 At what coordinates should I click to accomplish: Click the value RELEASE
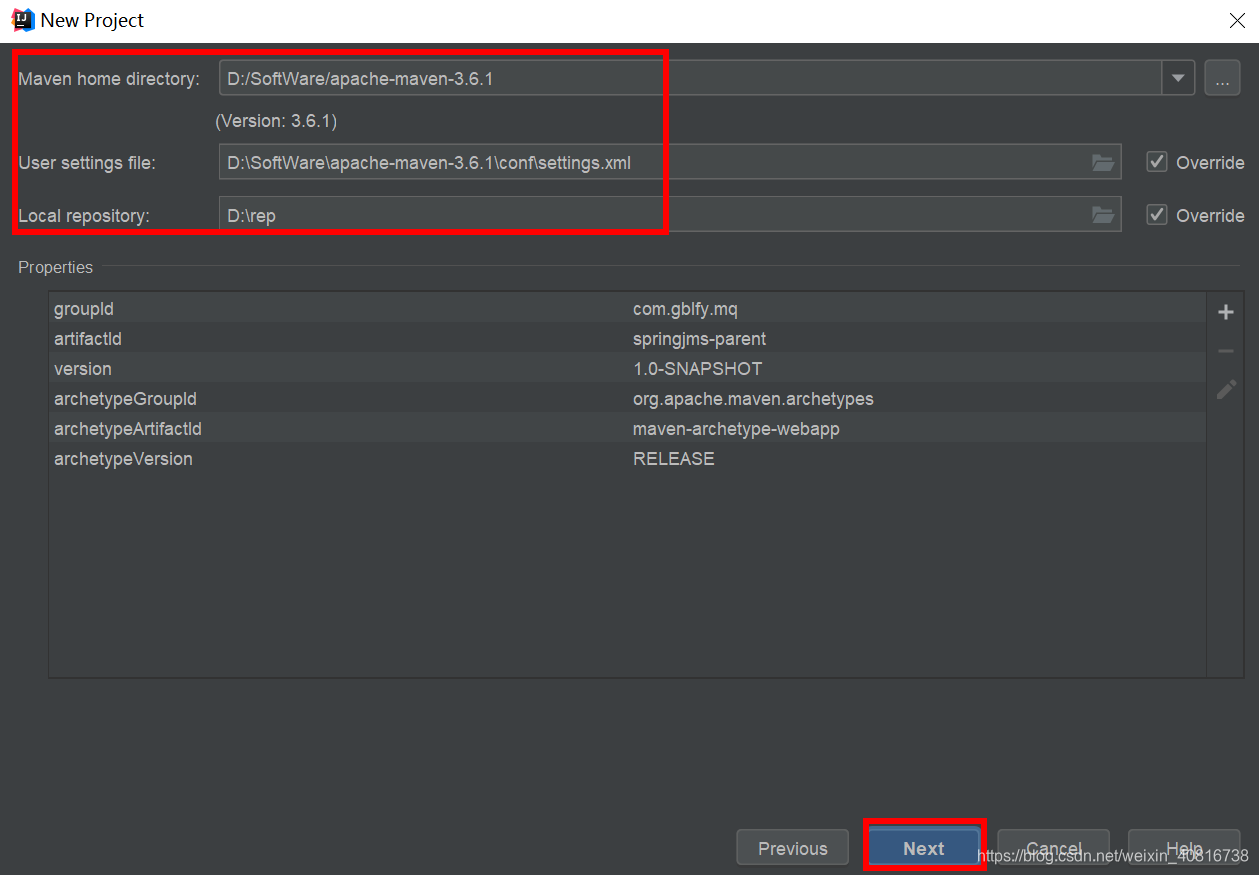tap(674, 459)
